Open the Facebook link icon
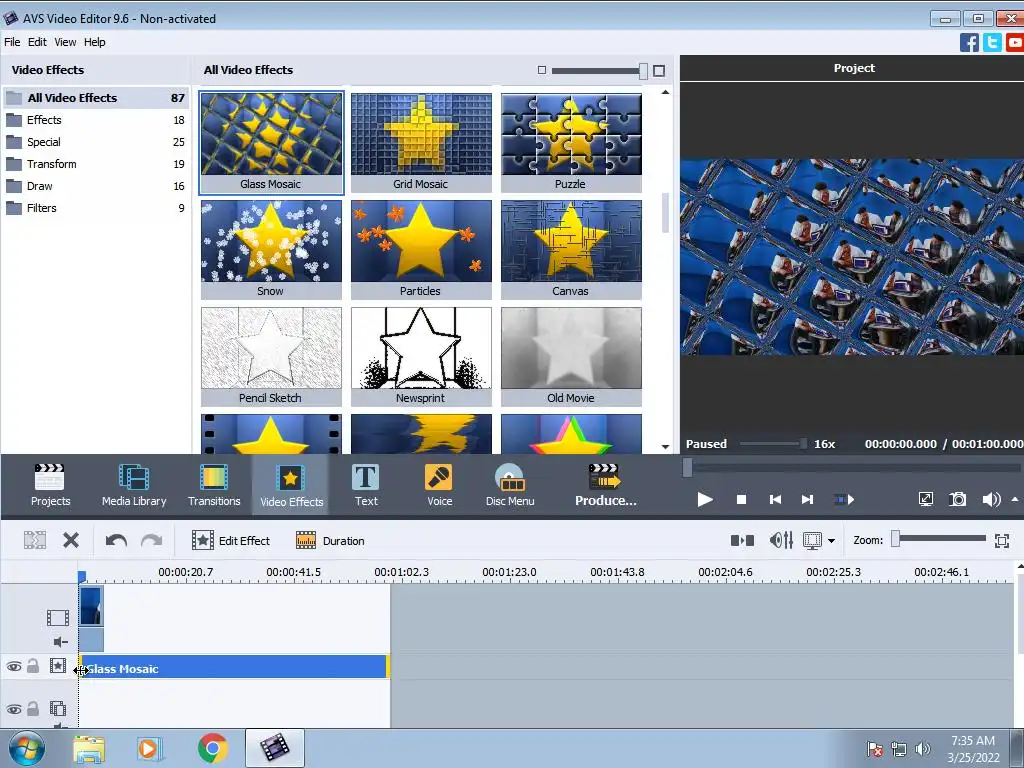This screenshot has height=768, width=1024. click(x=969, y=42)
